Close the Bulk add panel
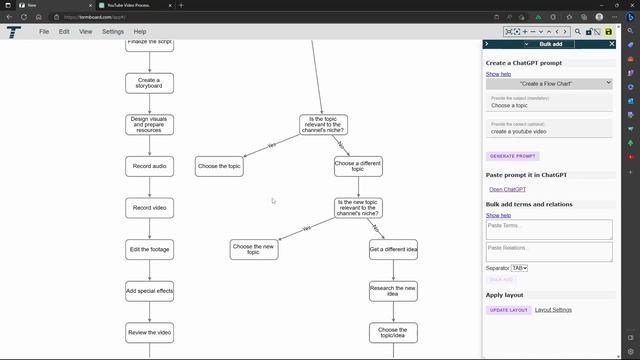This screenshot has height=360, width=640. 611,44
